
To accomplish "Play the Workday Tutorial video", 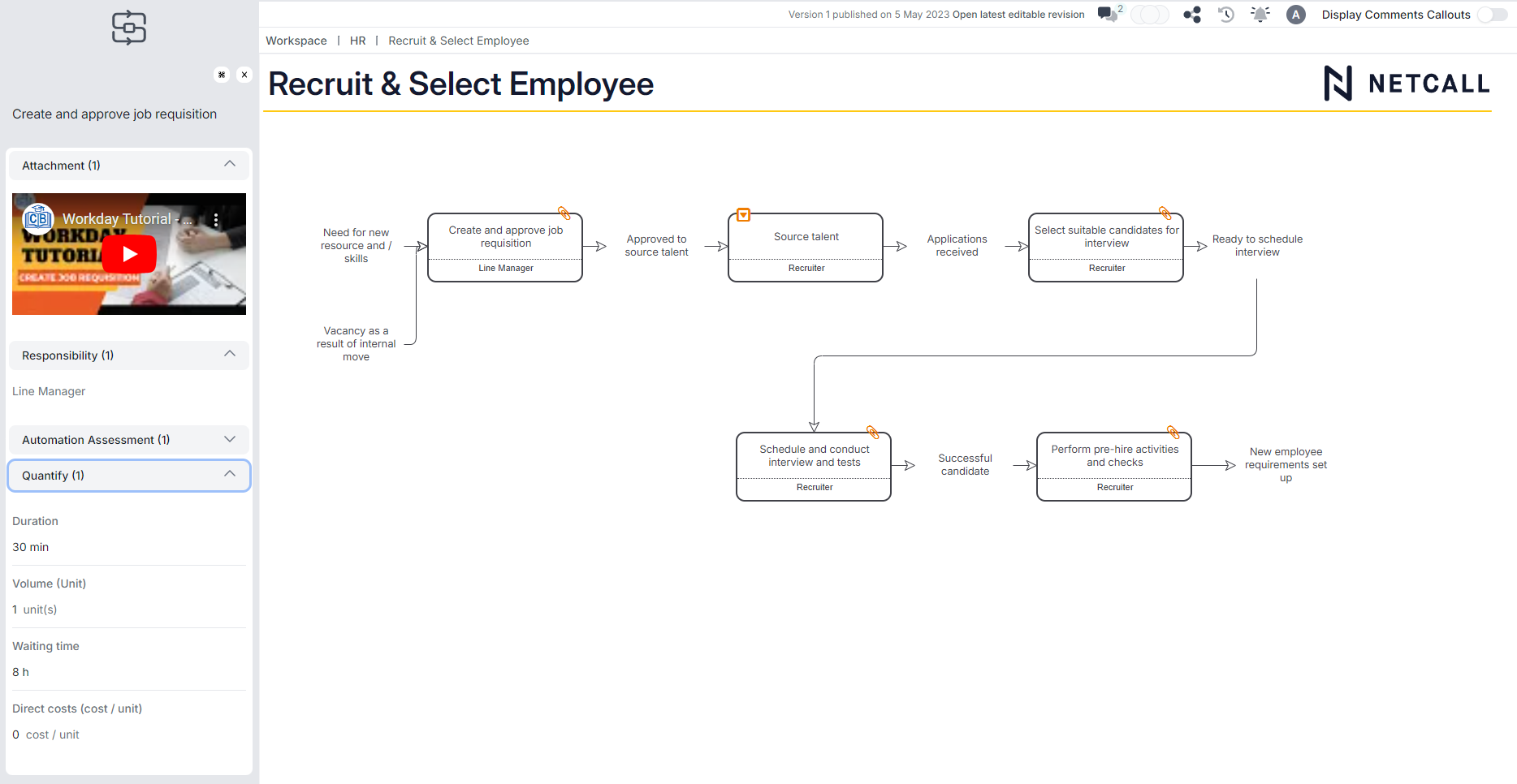I will pyautogui.click(x=128, y=253).
